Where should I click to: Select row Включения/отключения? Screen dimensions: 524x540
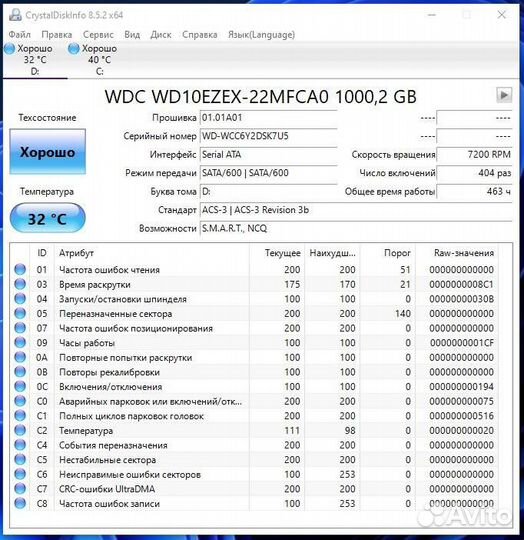click(x=254, y=386)
